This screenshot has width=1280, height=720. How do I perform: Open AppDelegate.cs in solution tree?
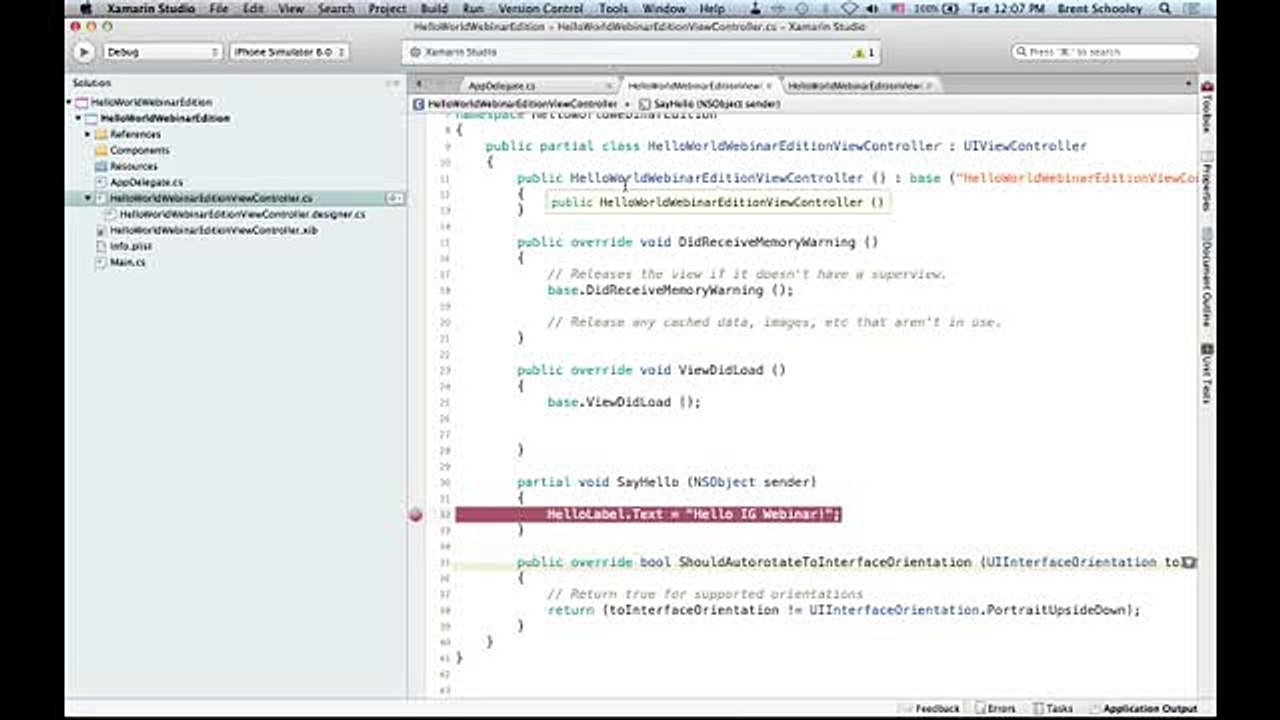(146, 182)
